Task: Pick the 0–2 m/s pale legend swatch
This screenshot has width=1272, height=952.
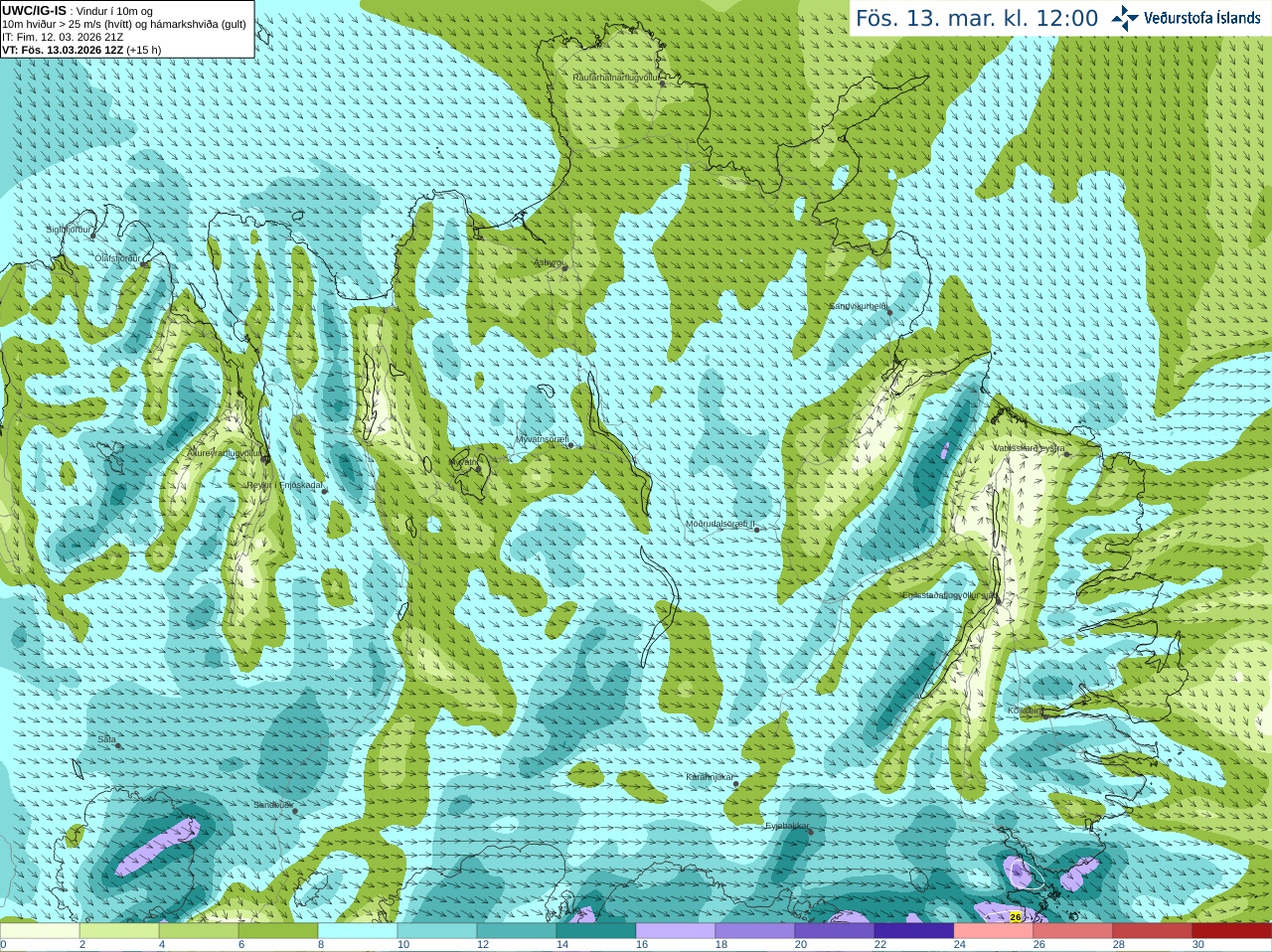Action: pyautogui.click(x=40, y=931)
